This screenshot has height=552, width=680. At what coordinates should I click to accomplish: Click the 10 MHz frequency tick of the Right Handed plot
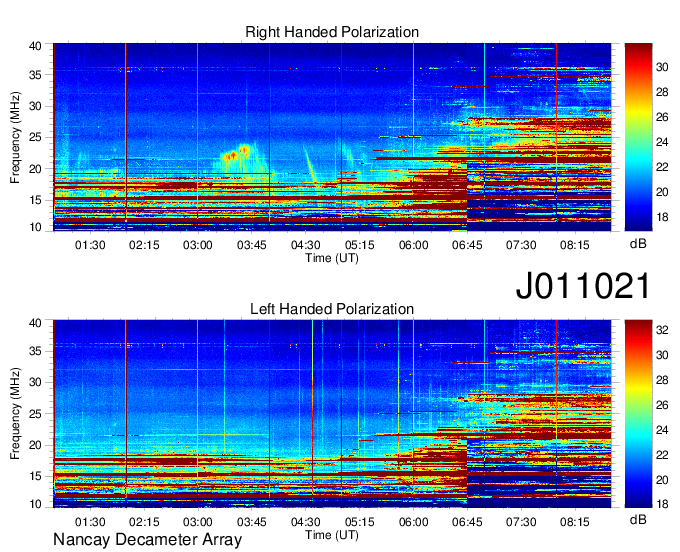[36, 227]
